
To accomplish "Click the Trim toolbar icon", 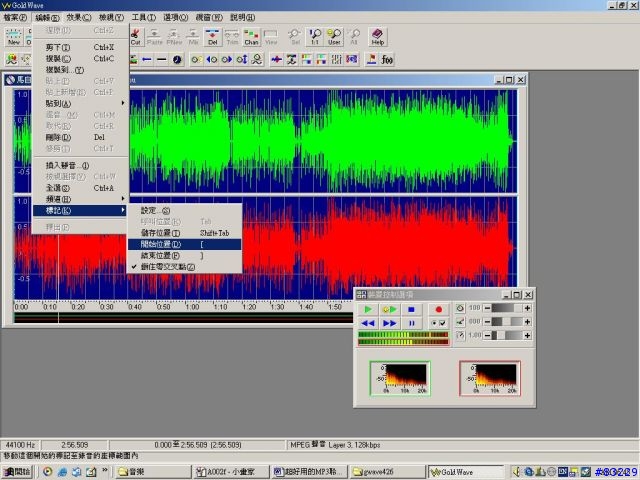I will pos(232,37).
